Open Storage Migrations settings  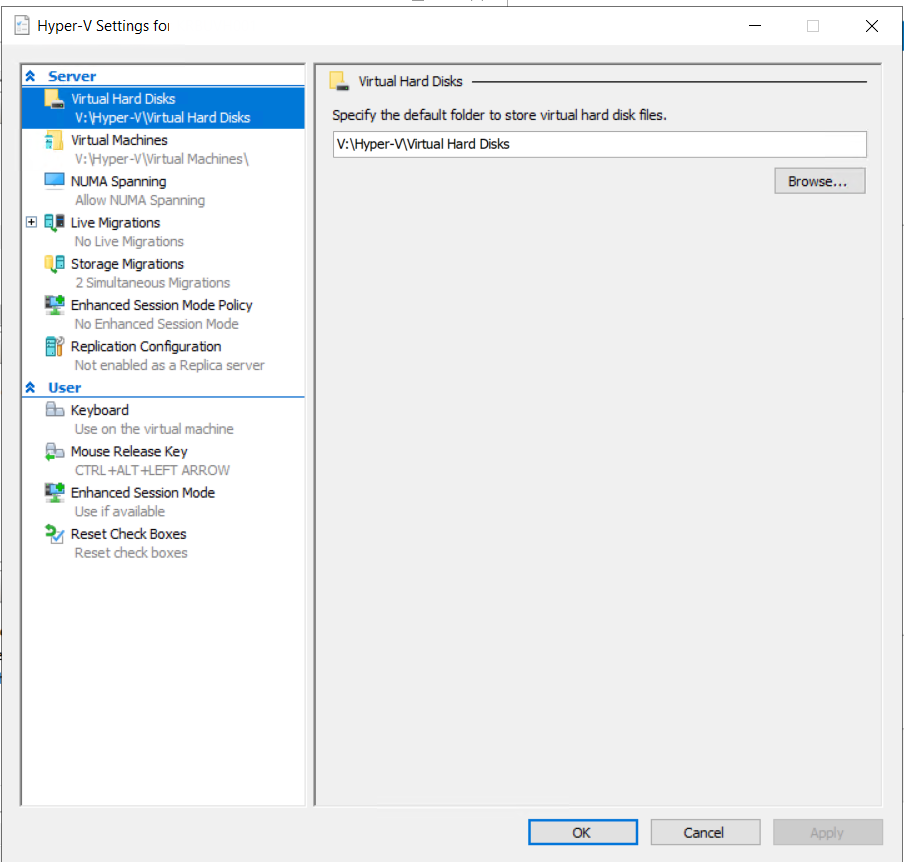(163, 273)
